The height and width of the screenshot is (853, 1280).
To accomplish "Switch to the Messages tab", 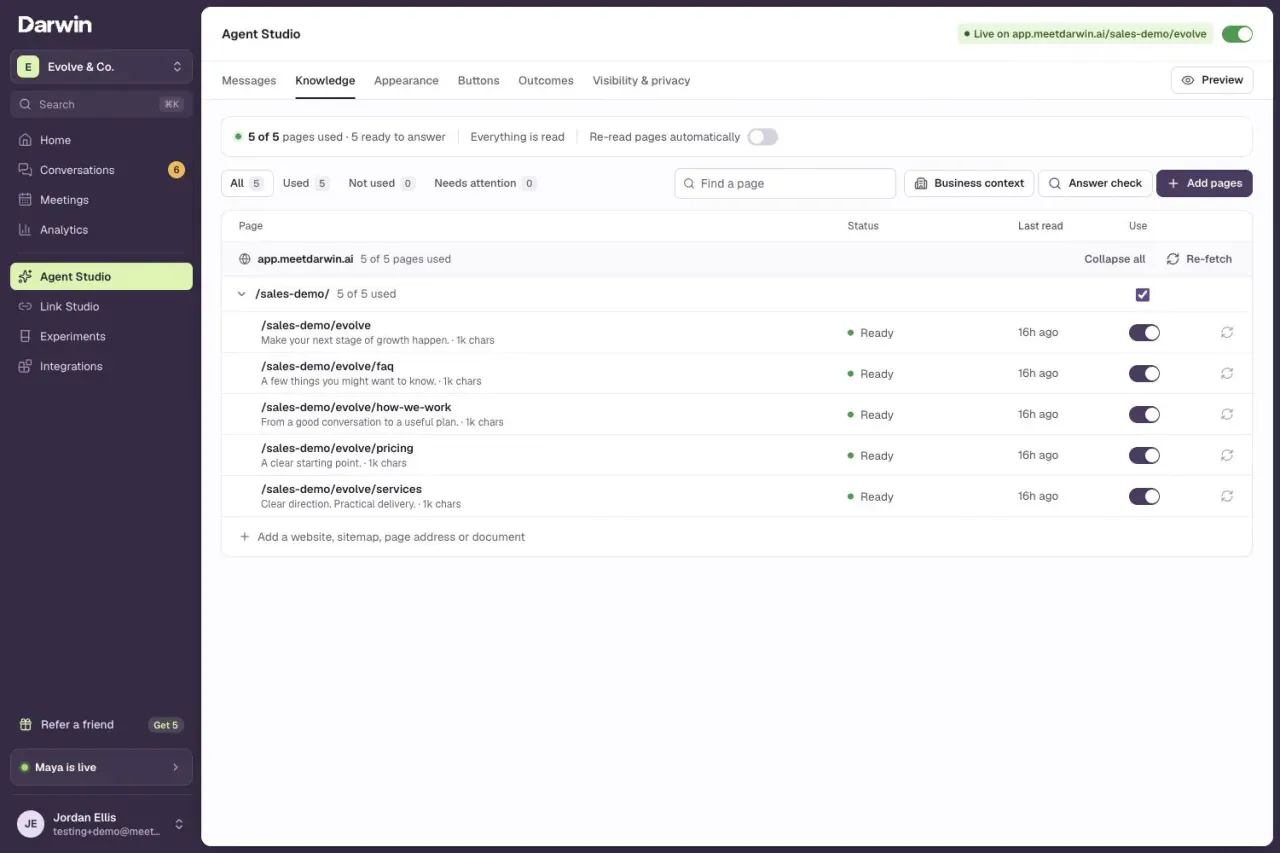I will [249, 81].
